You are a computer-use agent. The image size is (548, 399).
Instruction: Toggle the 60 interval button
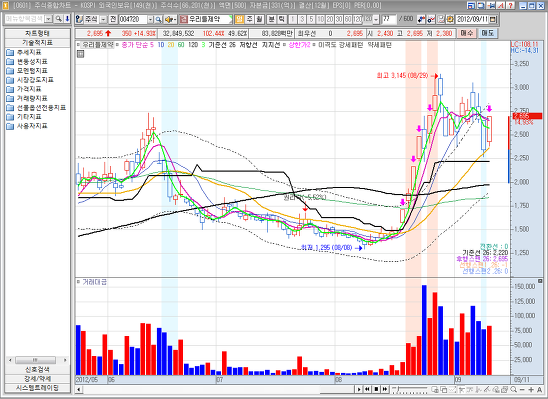tap(348, 19)
